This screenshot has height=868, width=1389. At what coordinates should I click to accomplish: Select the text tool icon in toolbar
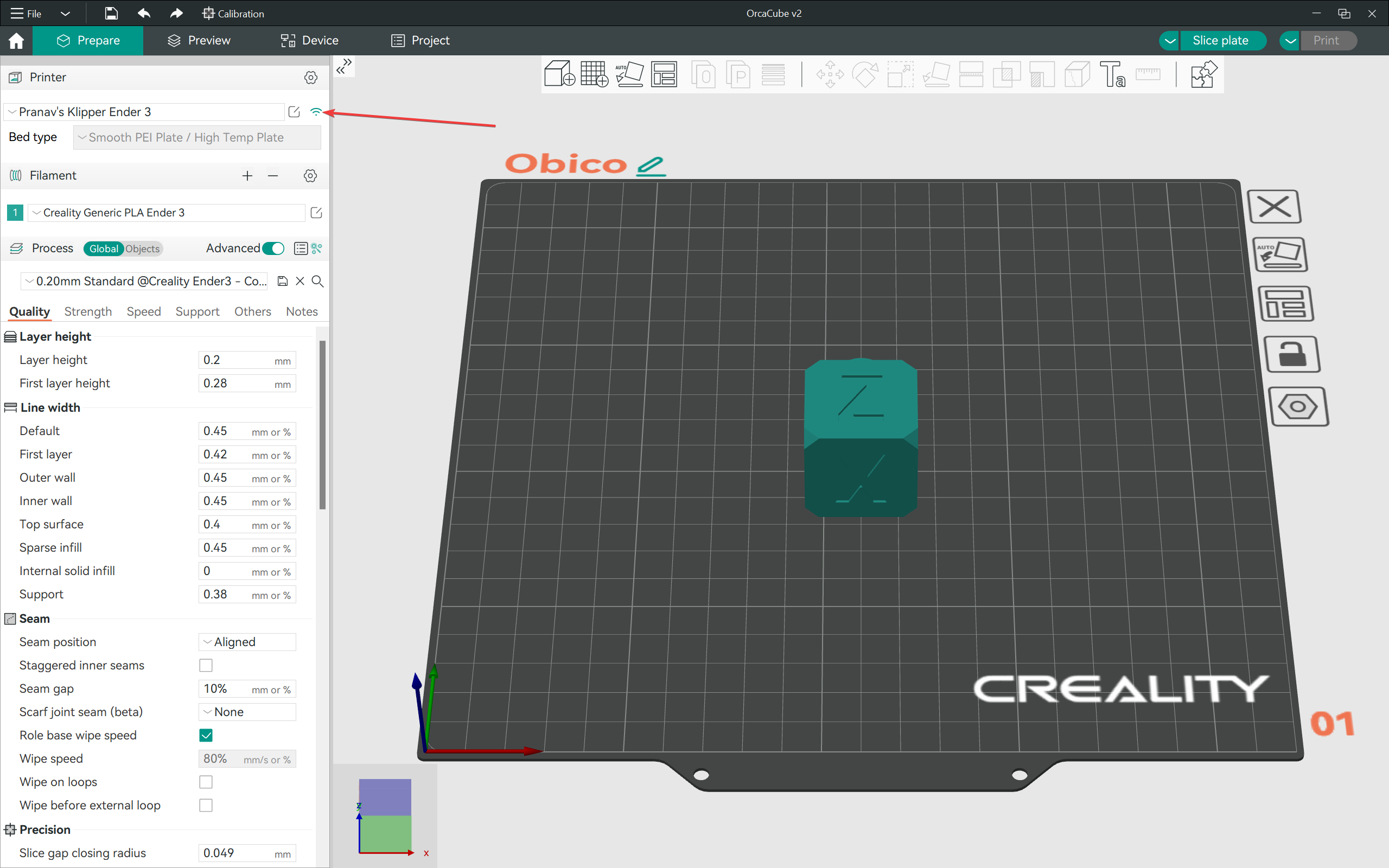(1114, 74)
